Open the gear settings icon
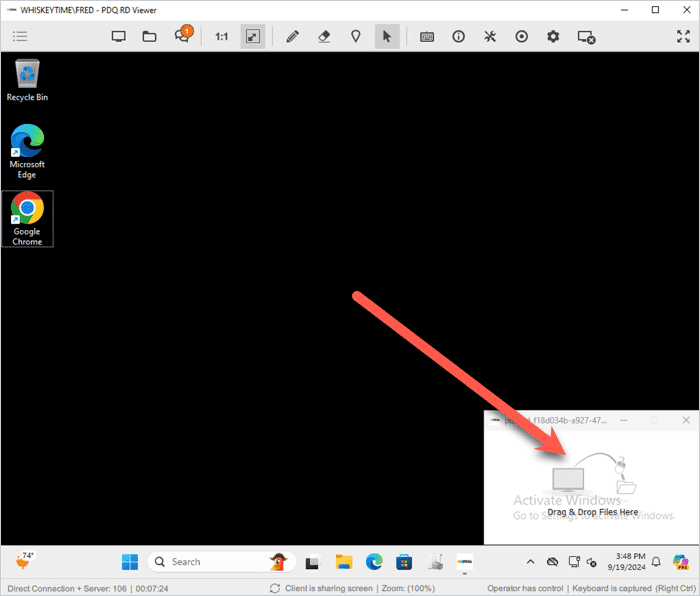The height and width of the screenshot is (596, 700). pos(553,36)
